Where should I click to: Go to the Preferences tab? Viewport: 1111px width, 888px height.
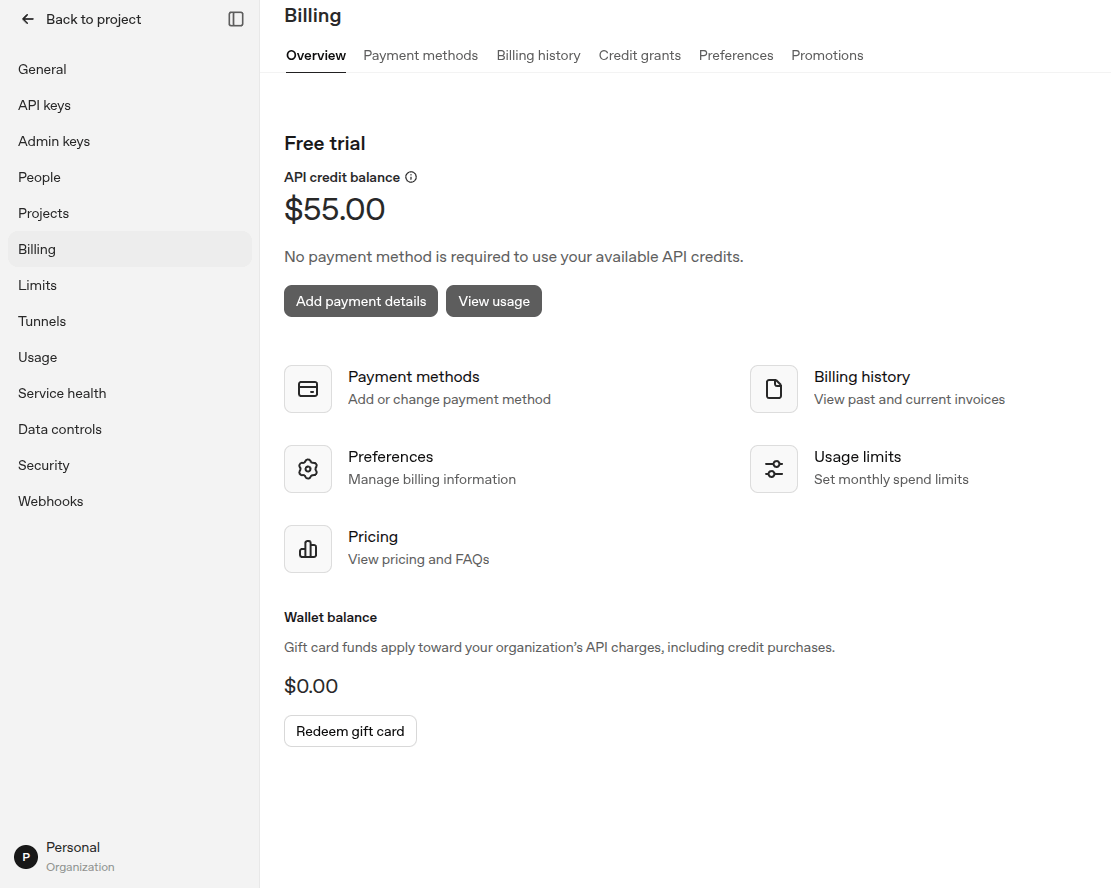[736, 55]
